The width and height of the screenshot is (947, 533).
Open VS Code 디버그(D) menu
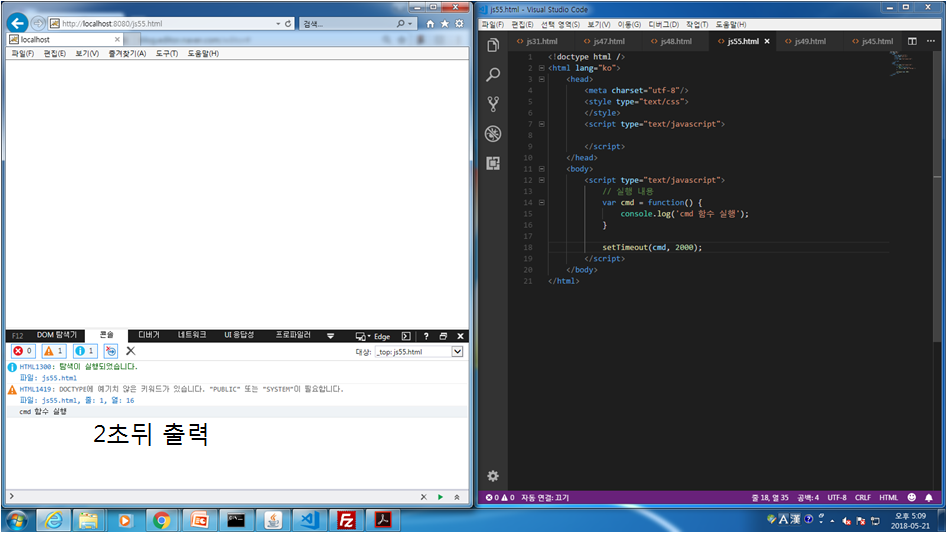(x=663, y=24)
